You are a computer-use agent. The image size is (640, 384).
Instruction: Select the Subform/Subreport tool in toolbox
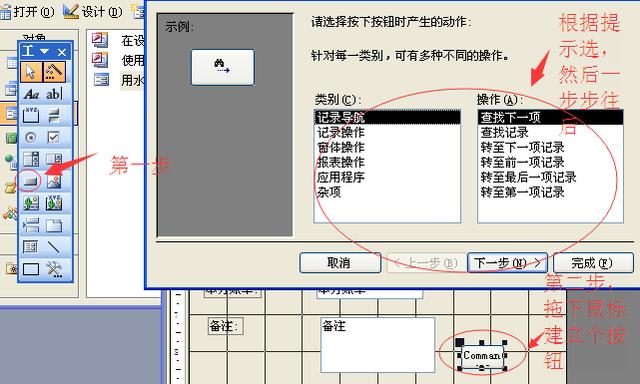pyautogui.click(x=31, y=246)
